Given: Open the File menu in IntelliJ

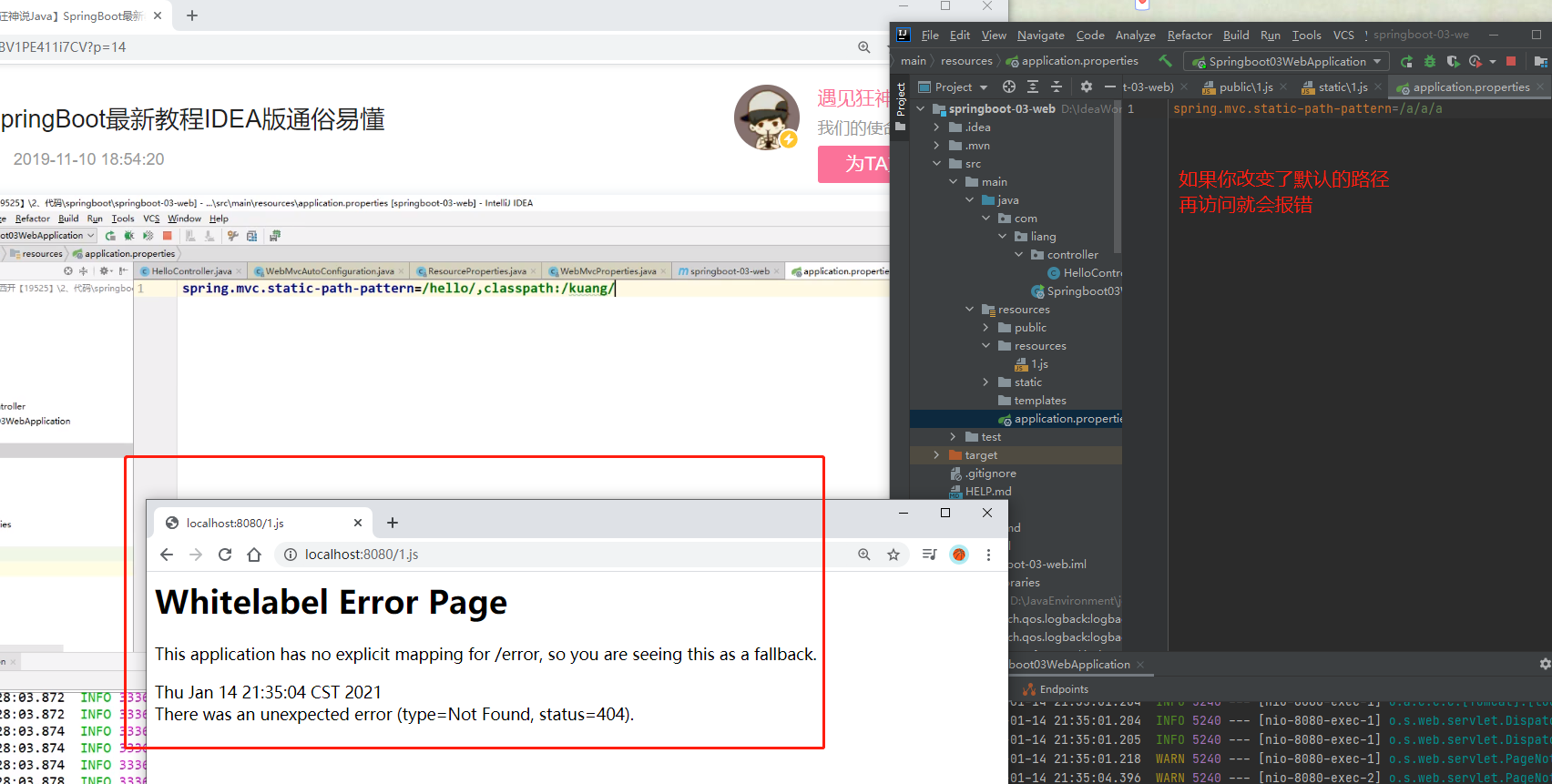Looking at the screenshot, I should click(930, 35).
